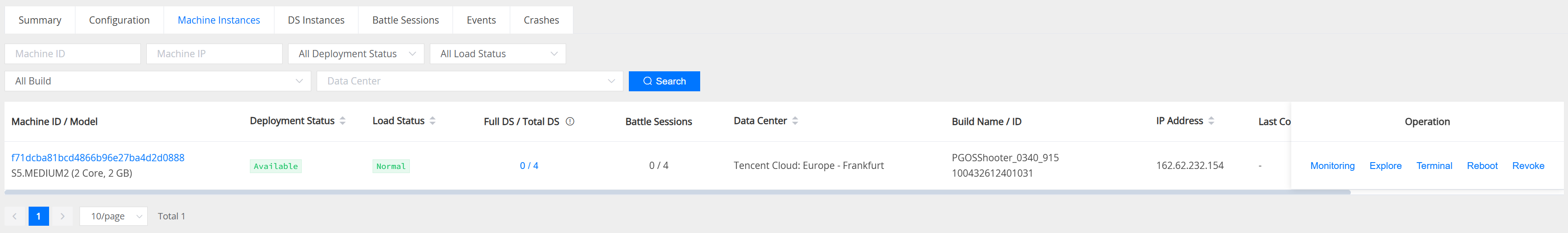The height and width of the screenshot is (233, 1568).
Task: Open Monitoring for the machine instance
Action: click(x=1332, y=165)
